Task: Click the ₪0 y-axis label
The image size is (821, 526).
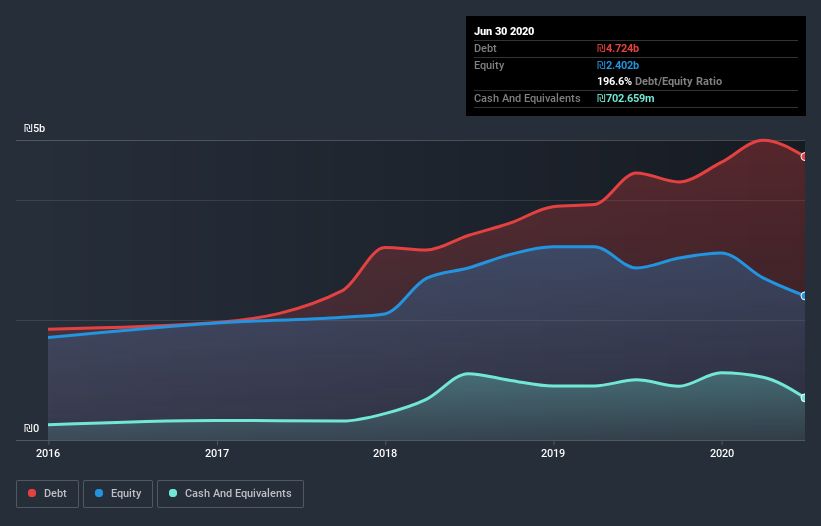Action: [31, 428]
